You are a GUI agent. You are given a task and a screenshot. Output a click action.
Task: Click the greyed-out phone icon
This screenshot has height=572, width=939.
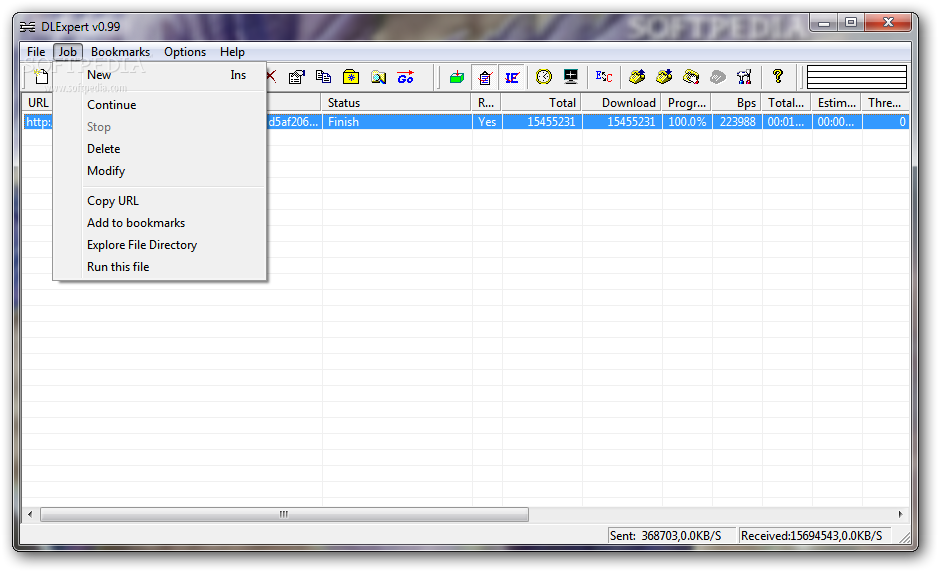[717, 77]
